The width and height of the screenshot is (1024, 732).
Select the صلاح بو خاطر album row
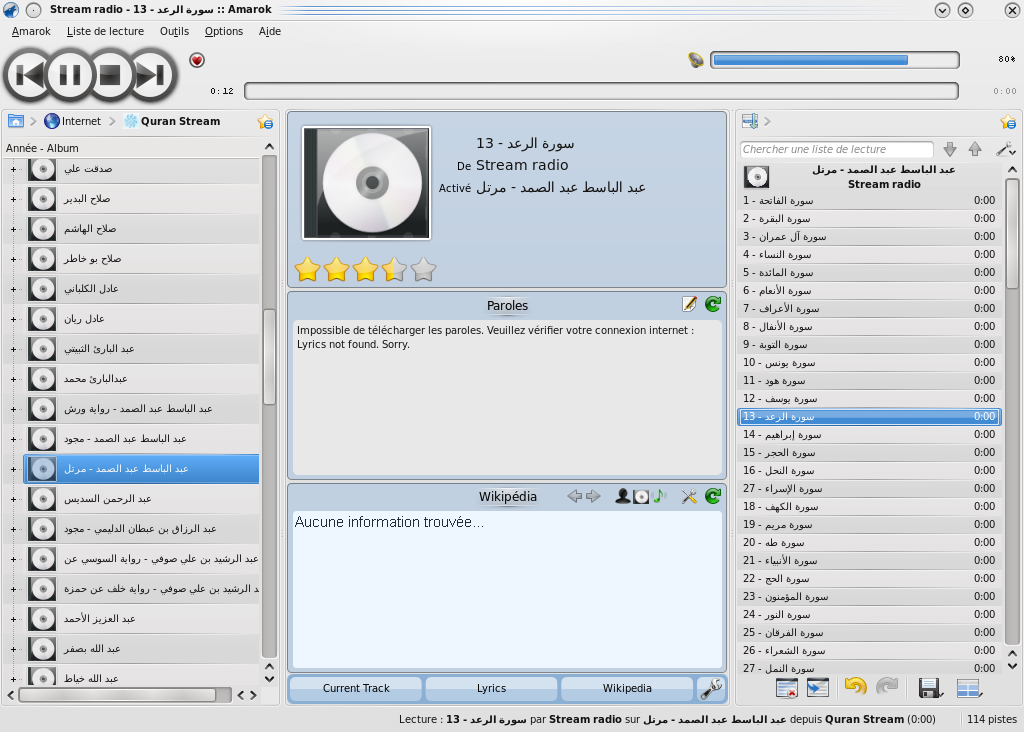[x=142, y=259]
